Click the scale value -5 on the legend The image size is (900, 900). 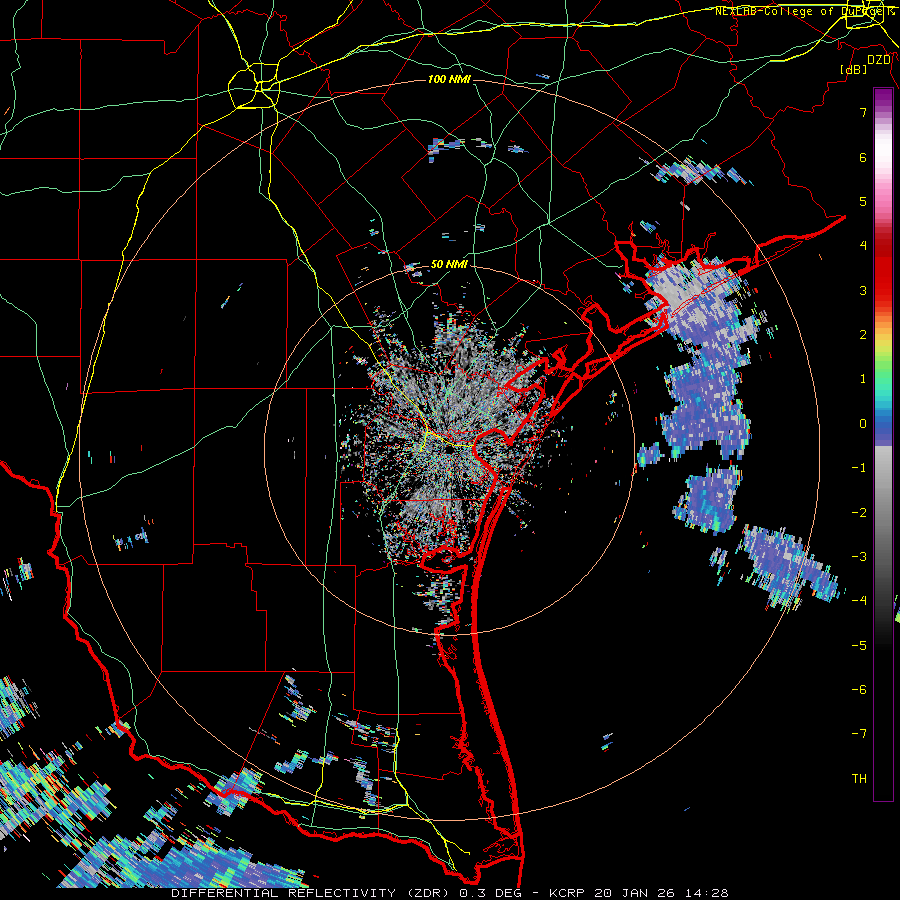(x=859, y=645)
